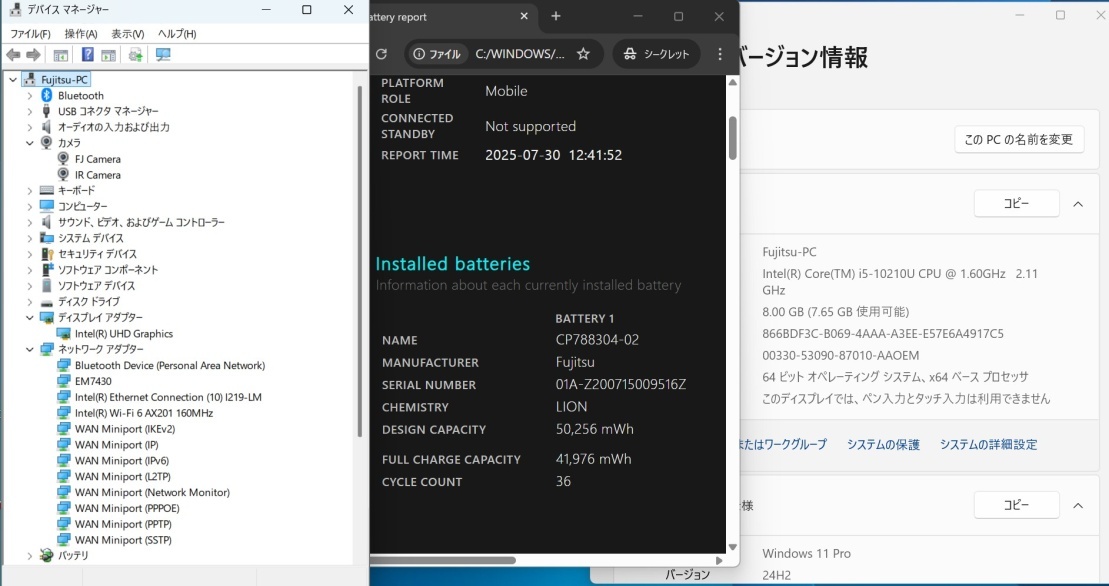
Task: Toggle the console tree pane icon in Device Manager
Action: coord(61,55)
